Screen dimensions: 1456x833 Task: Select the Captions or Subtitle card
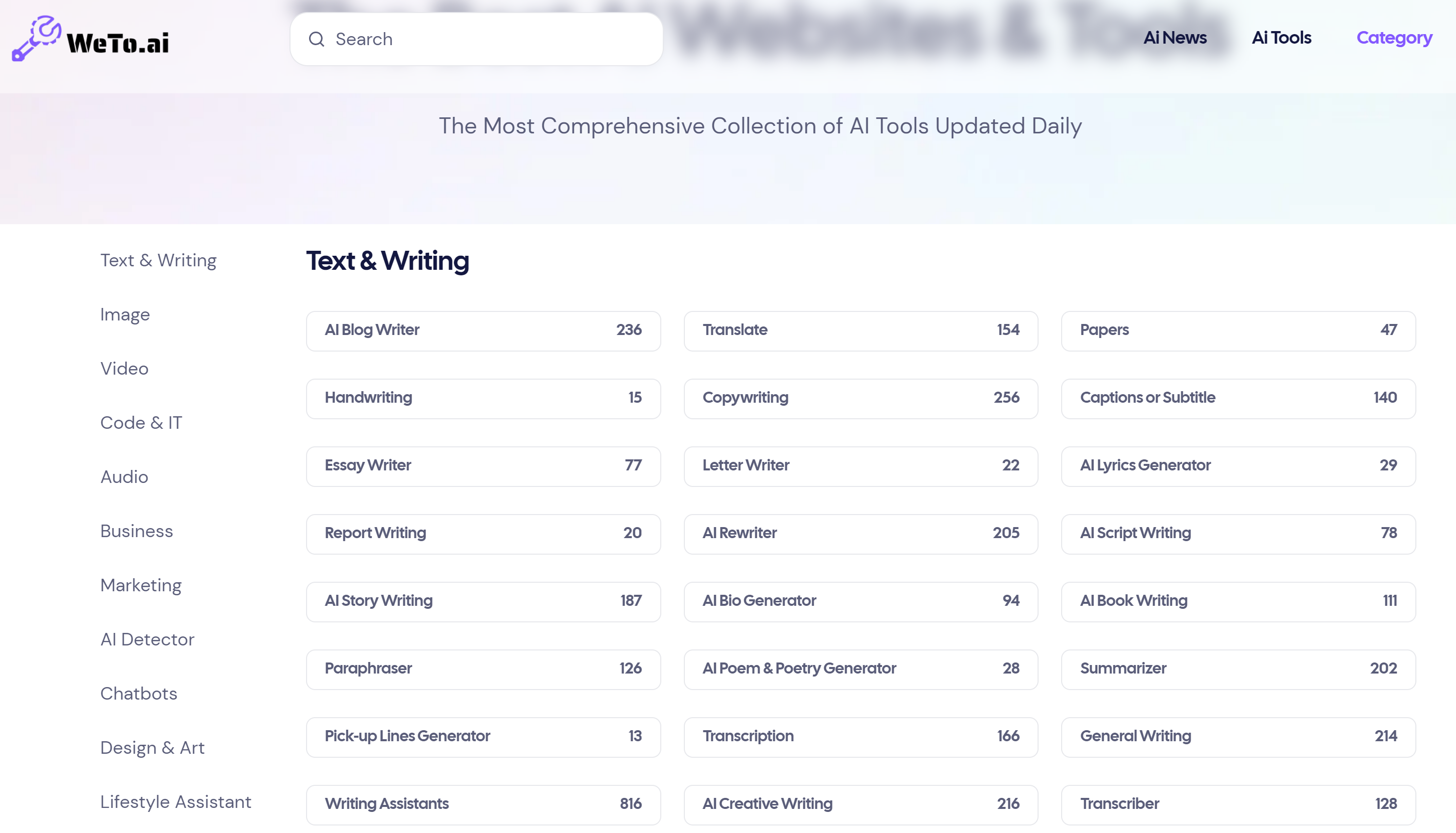tap(1238, 398)
